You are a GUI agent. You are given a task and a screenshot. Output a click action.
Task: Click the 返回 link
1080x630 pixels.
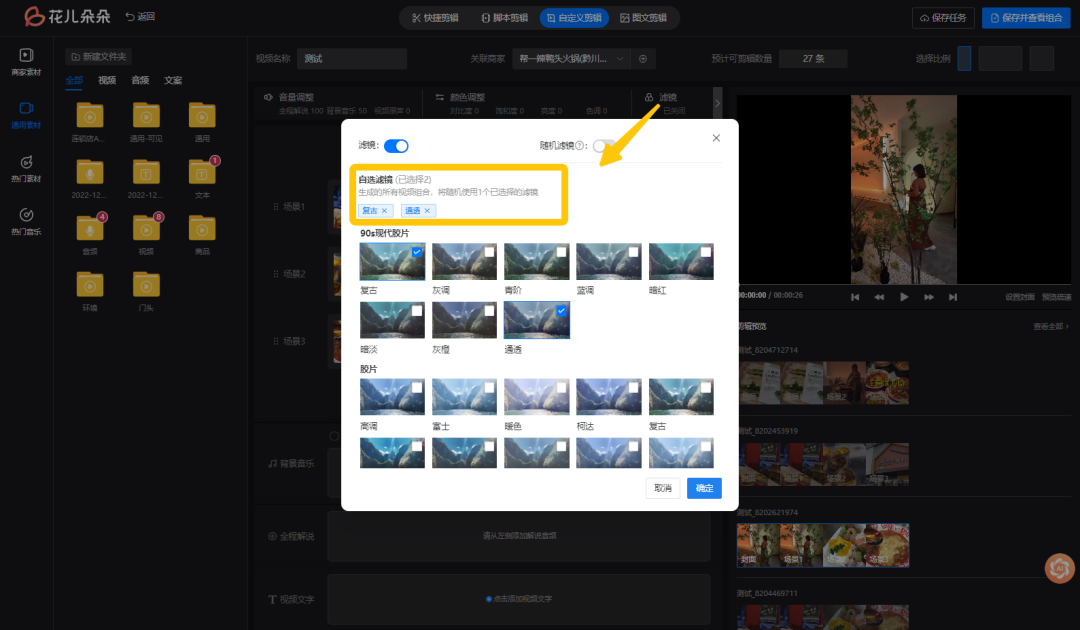point(141,17)
